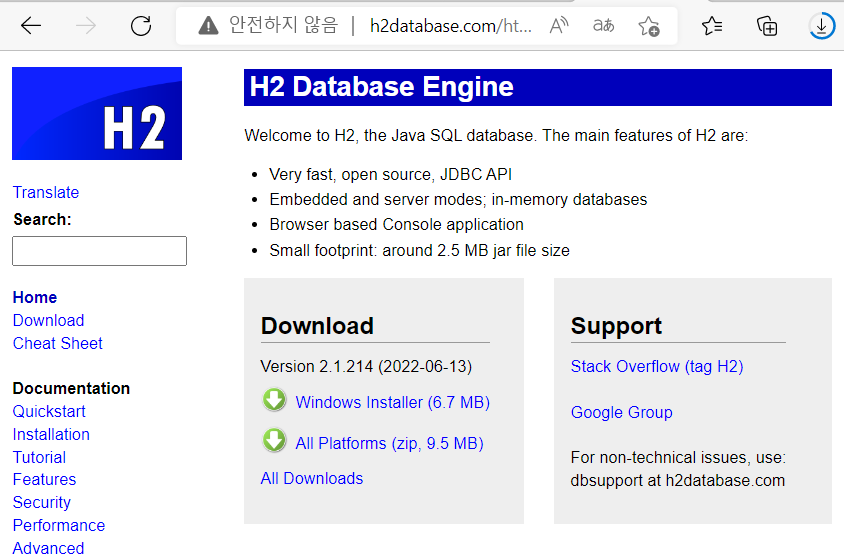Click the 'Welcome to H2' intro sentence
844x555 pixels.
496,135
